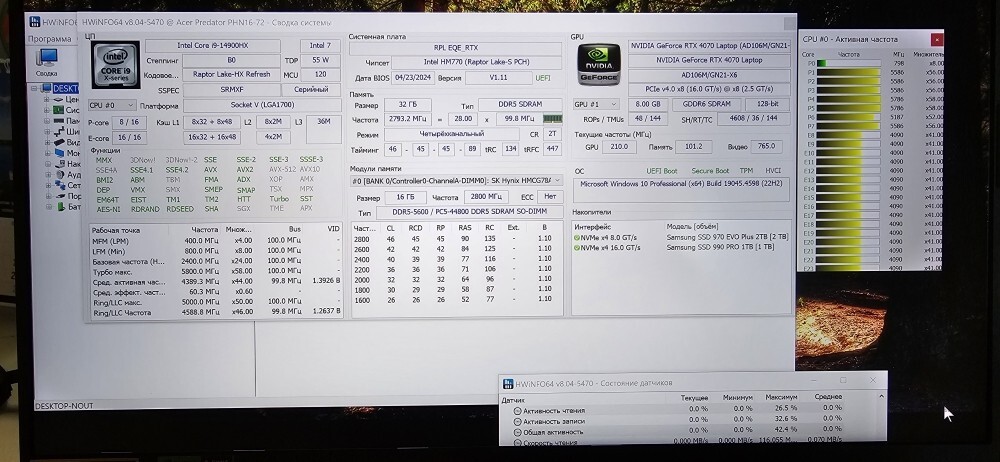Open the CPU #0 selector dropdown
This screenshot has width=1000, height=462.
coord(112,105)
